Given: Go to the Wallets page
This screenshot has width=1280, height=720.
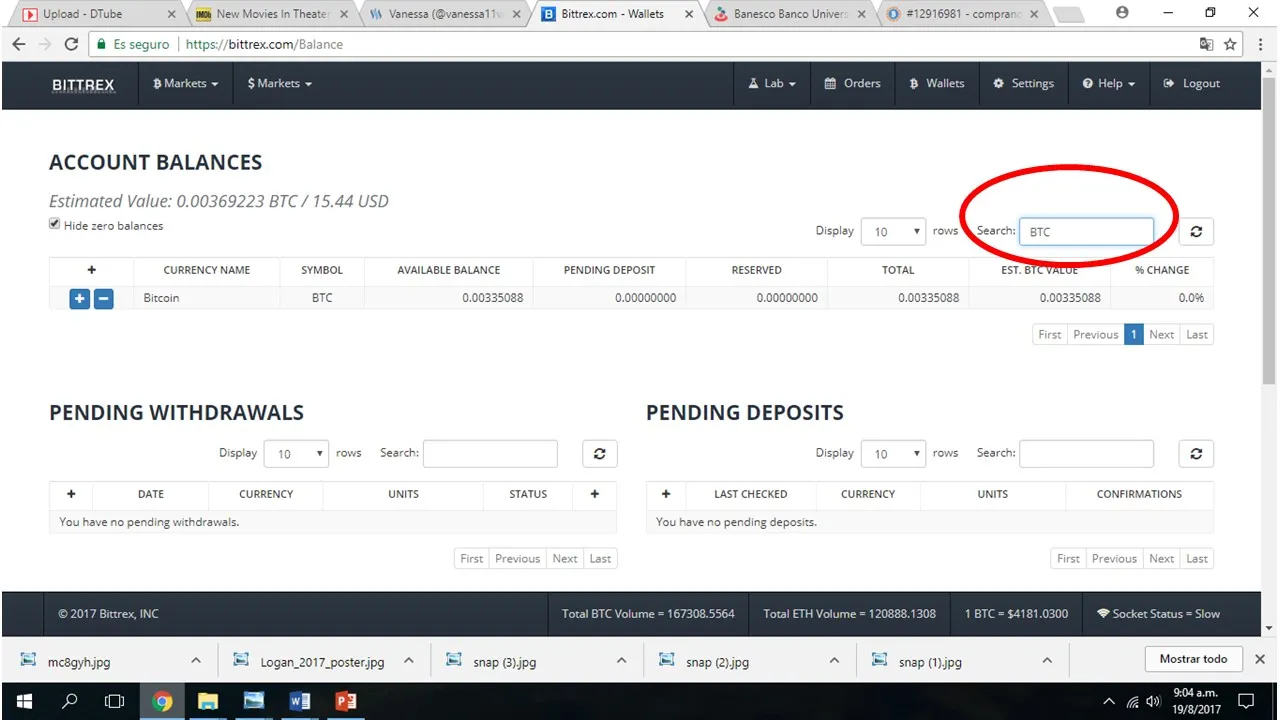Looking at the screenshot, I should [936, 84].
